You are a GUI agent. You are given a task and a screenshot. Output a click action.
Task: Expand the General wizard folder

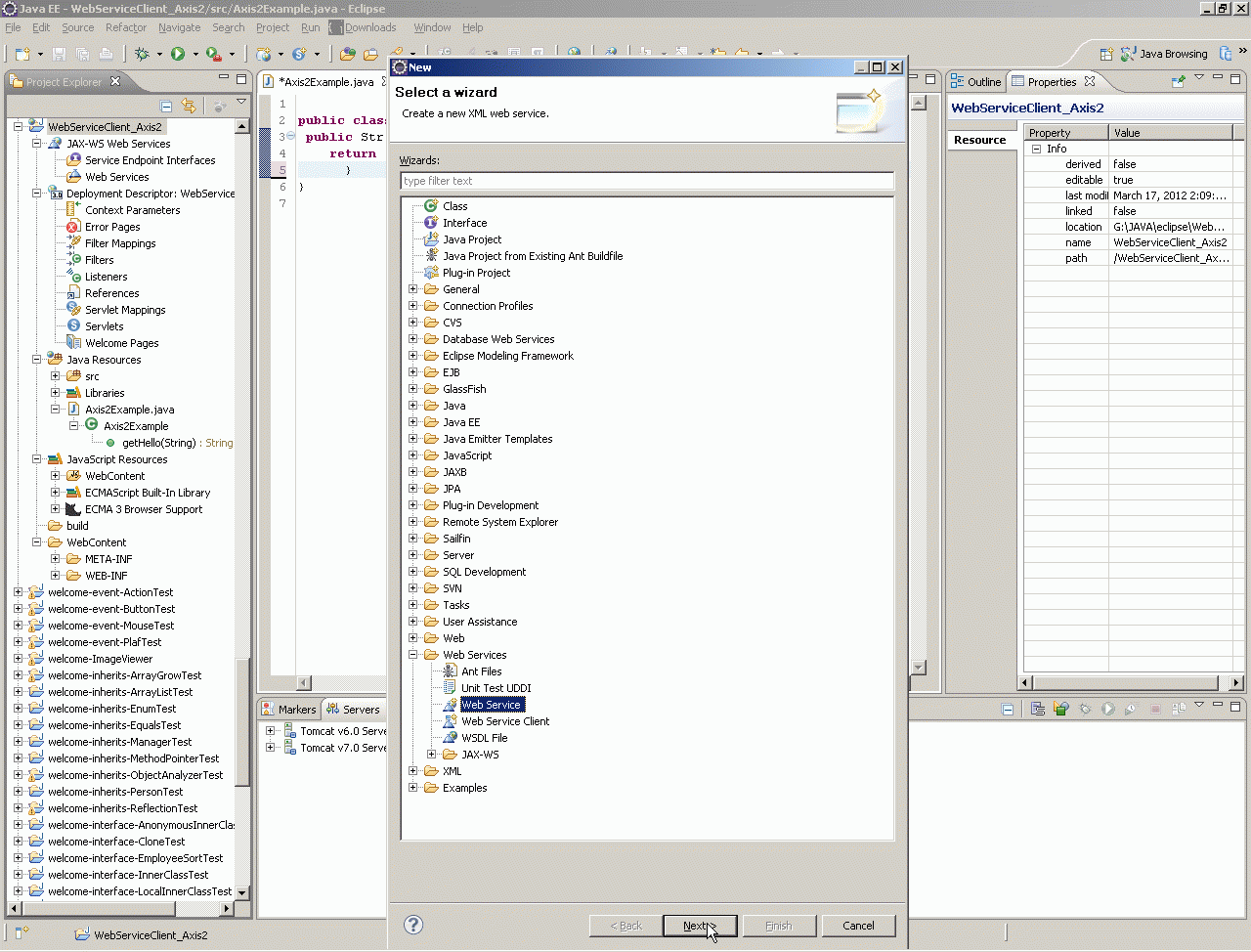pos(412,289)
